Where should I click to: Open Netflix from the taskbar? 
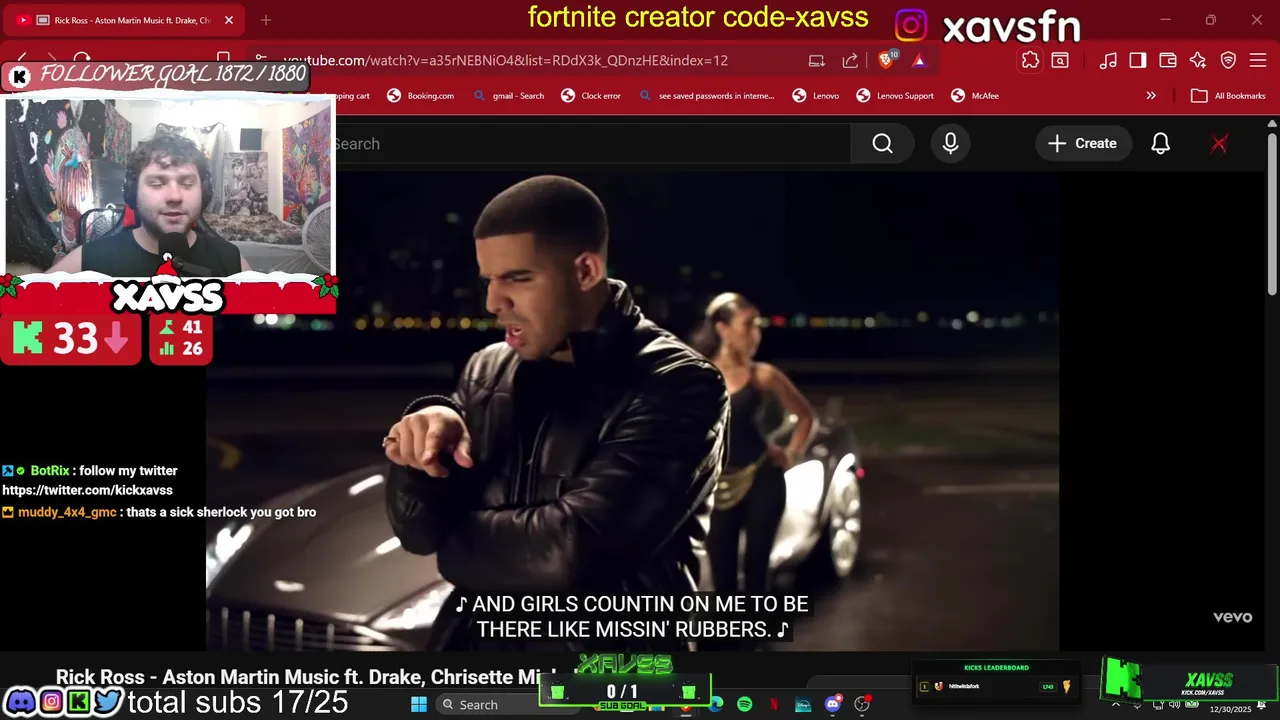point(774,704)
